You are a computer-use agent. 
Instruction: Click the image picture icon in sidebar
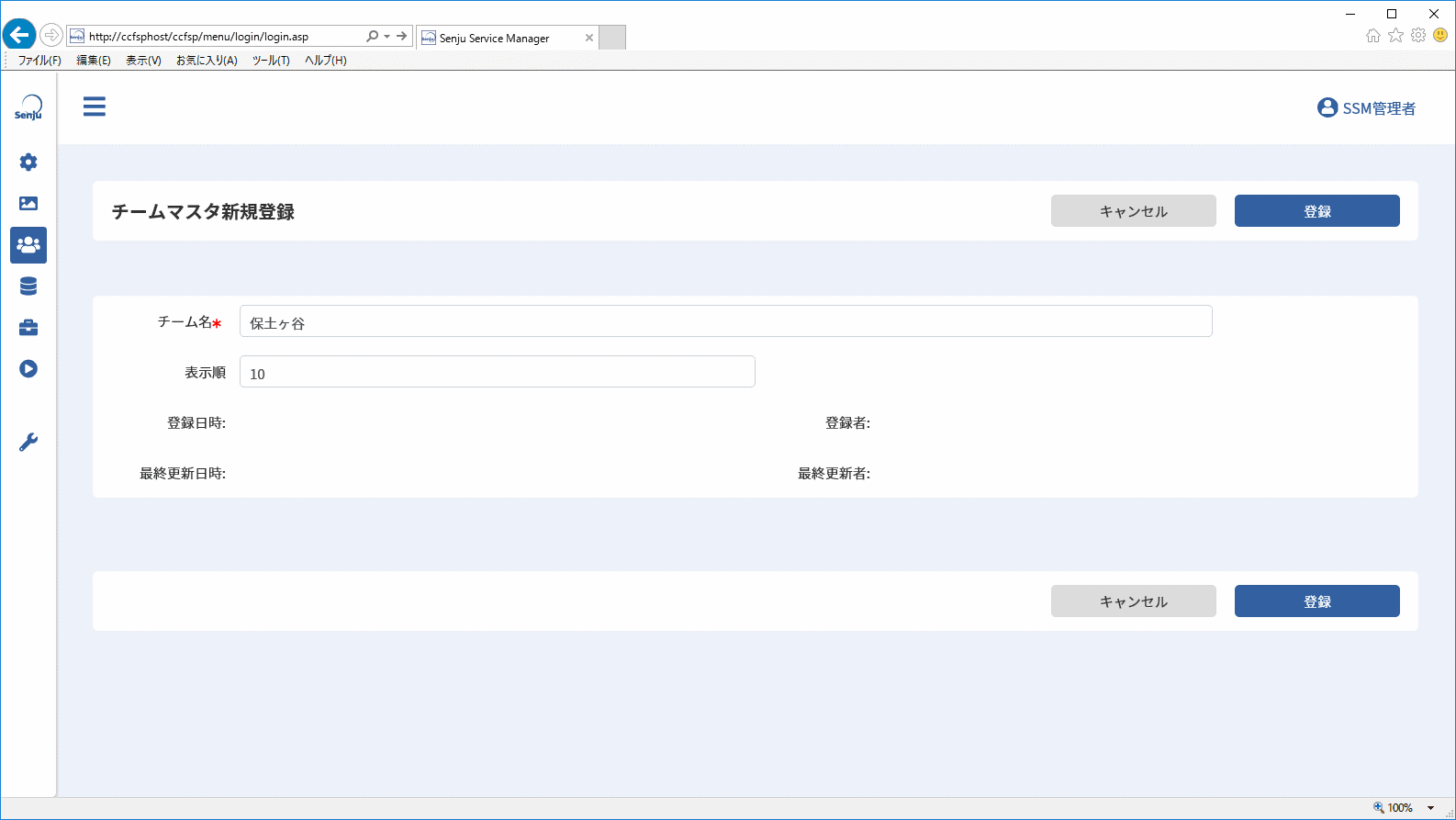pyautogui.click(x=28, y=203)
